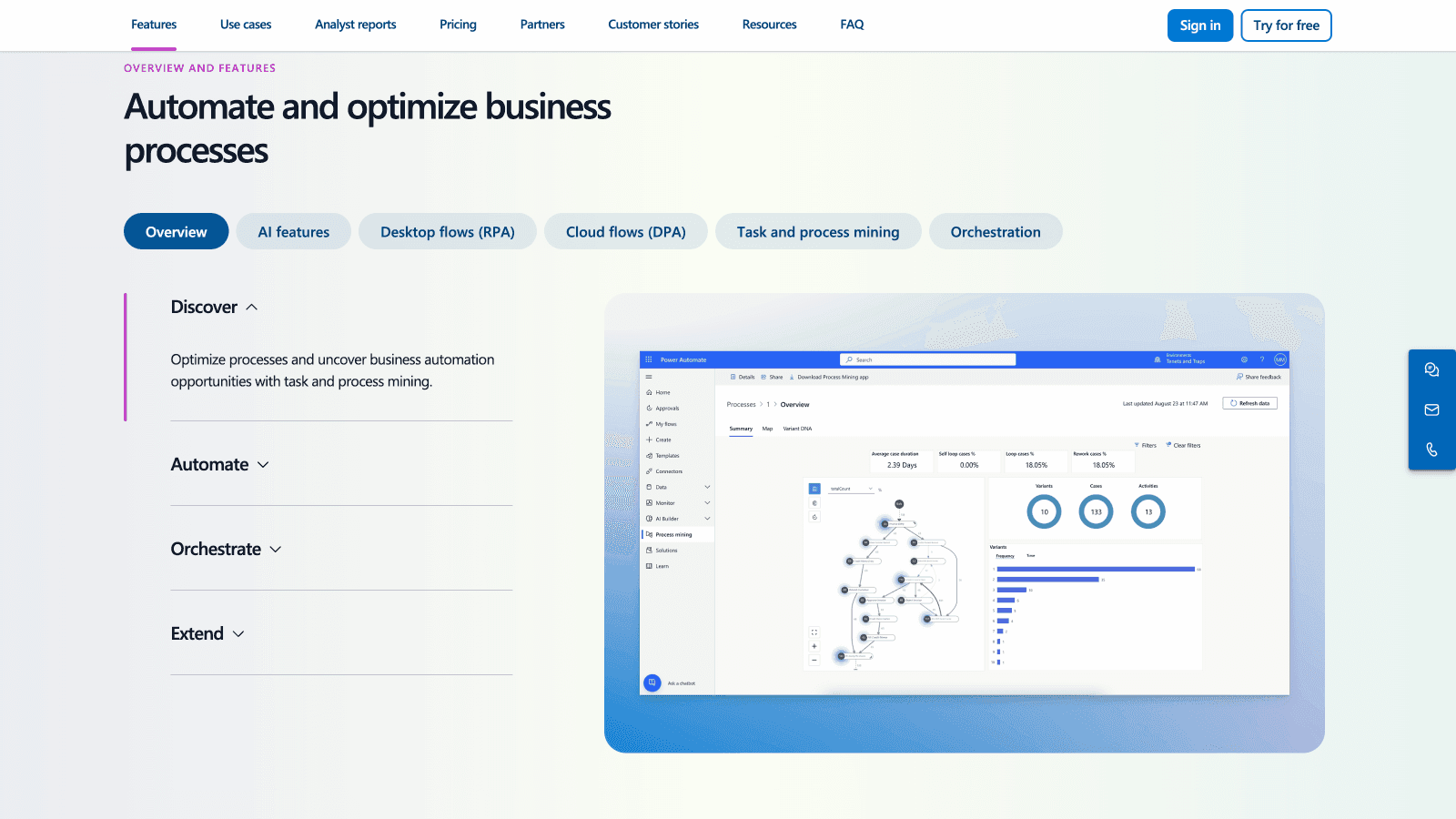Click the chat icon in side panel
Image resolution: width=1456 pixels, height=819 pixels.
tap(1431, 369)
